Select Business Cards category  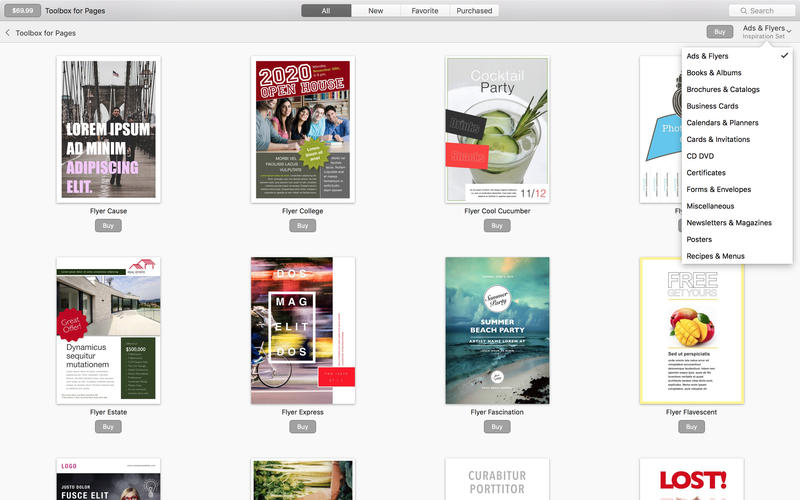point(737,106)
